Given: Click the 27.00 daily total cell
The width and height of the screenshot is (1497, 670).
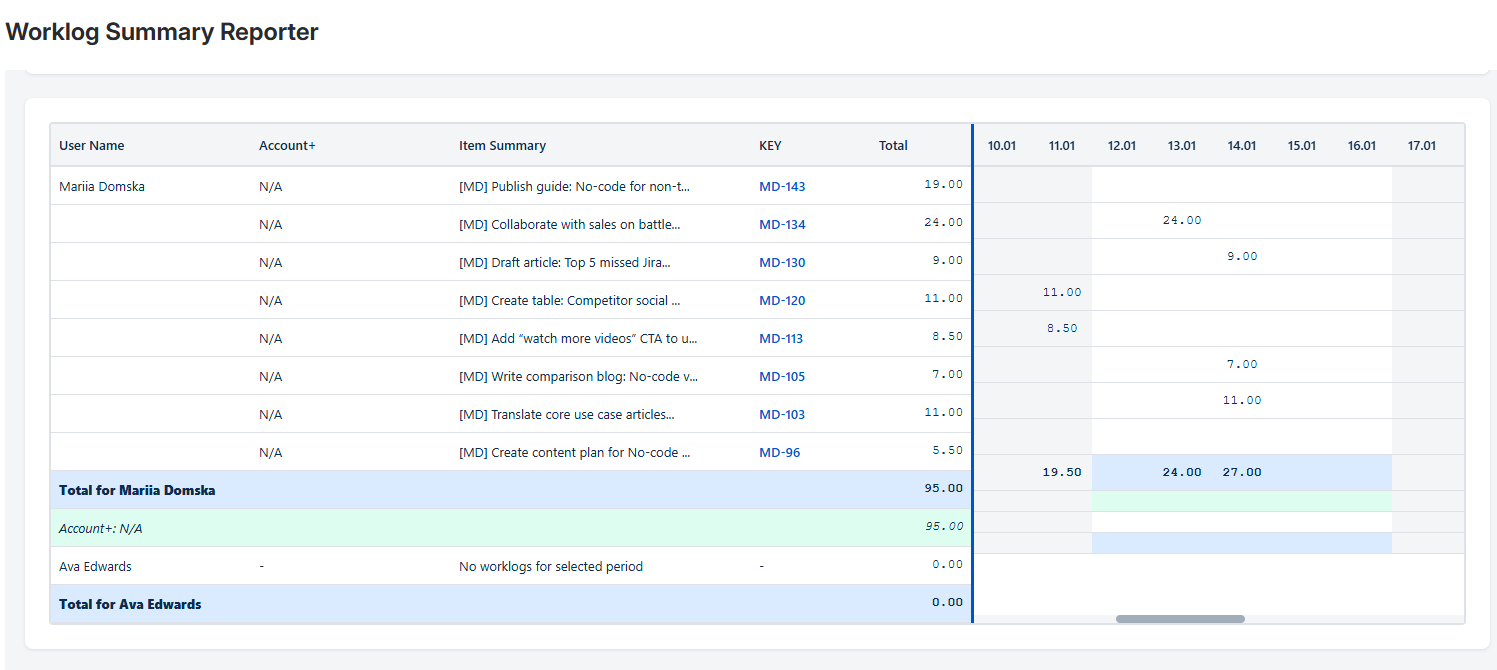Looking at the screenshot, I should (1242, 472).
